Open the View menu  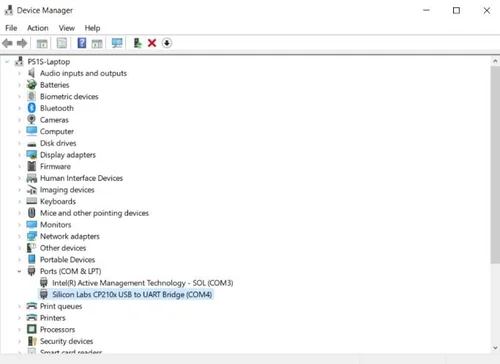click(67, 28)
